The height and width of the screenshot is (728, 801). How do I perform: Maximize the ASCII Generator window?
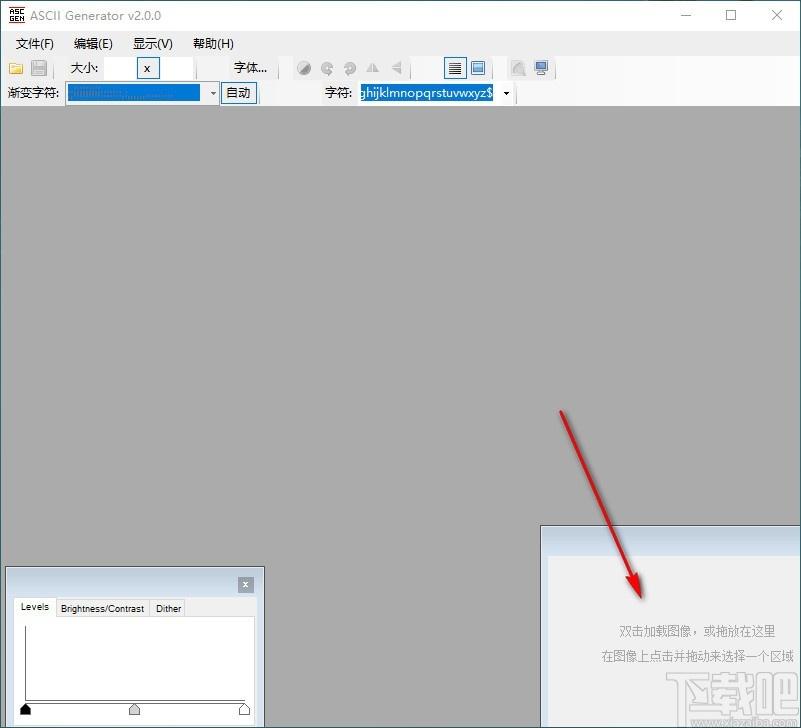pos(731,15)
